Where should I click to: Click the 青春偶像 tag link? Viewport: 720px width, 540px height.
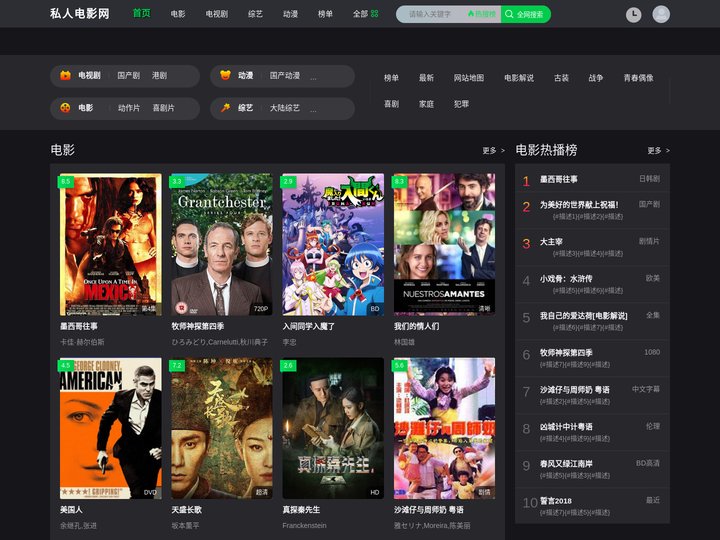pyautogui.click(x=638, y=78)
